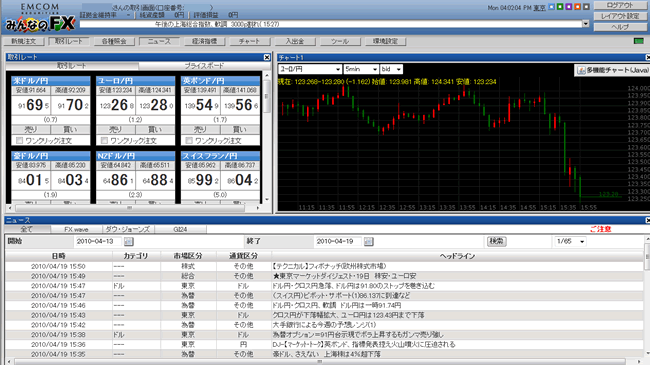The width and height of the screenshot is (650, 365).
Task: Click the スイスフラン/円 ask price 86.04
Action: point(240,180)
